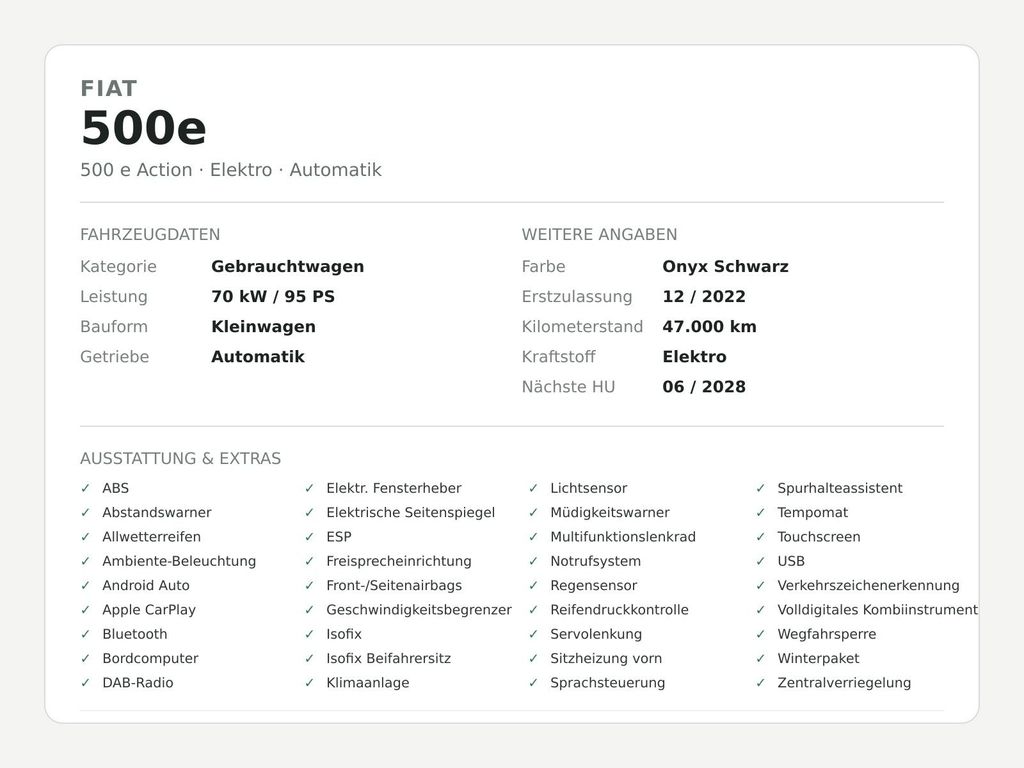Click the checkmark beside Ambiente-Beleuchtung
The image size is (1024, 768).
tap(86, 561)
